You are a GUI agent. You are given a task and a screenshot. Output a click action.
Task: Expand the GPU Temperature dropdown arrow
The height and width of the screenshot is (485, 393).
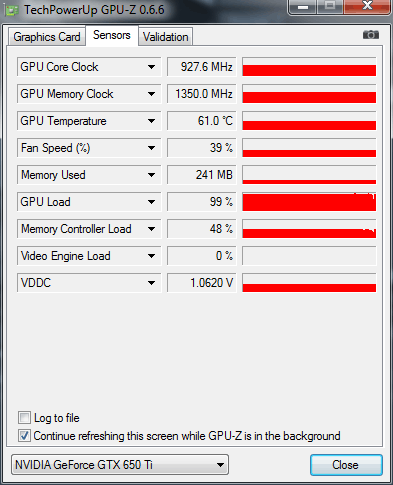coord(151,121)
